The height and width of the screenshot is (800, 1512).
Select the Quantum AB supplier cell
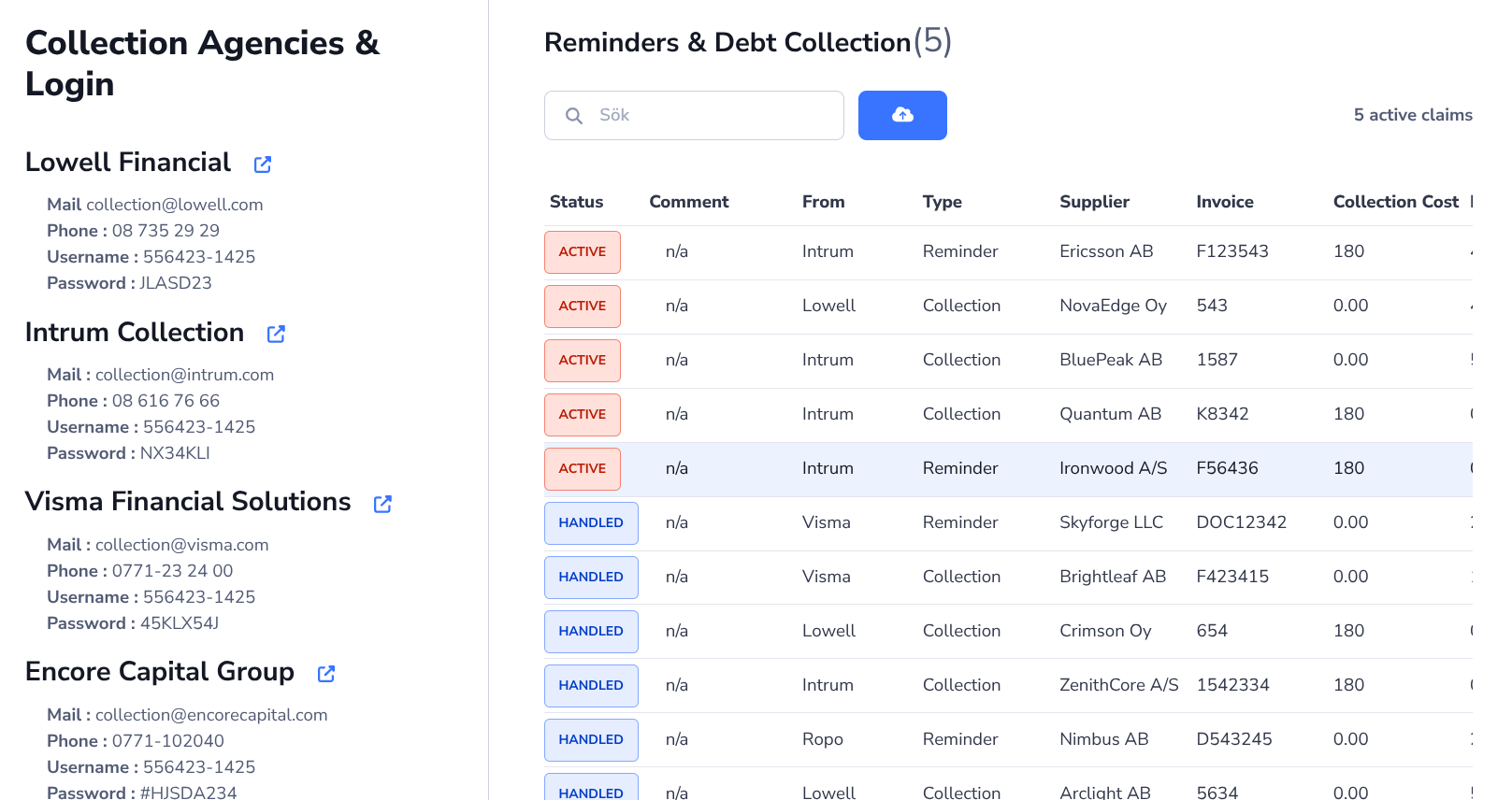(x=1110, y=414)
